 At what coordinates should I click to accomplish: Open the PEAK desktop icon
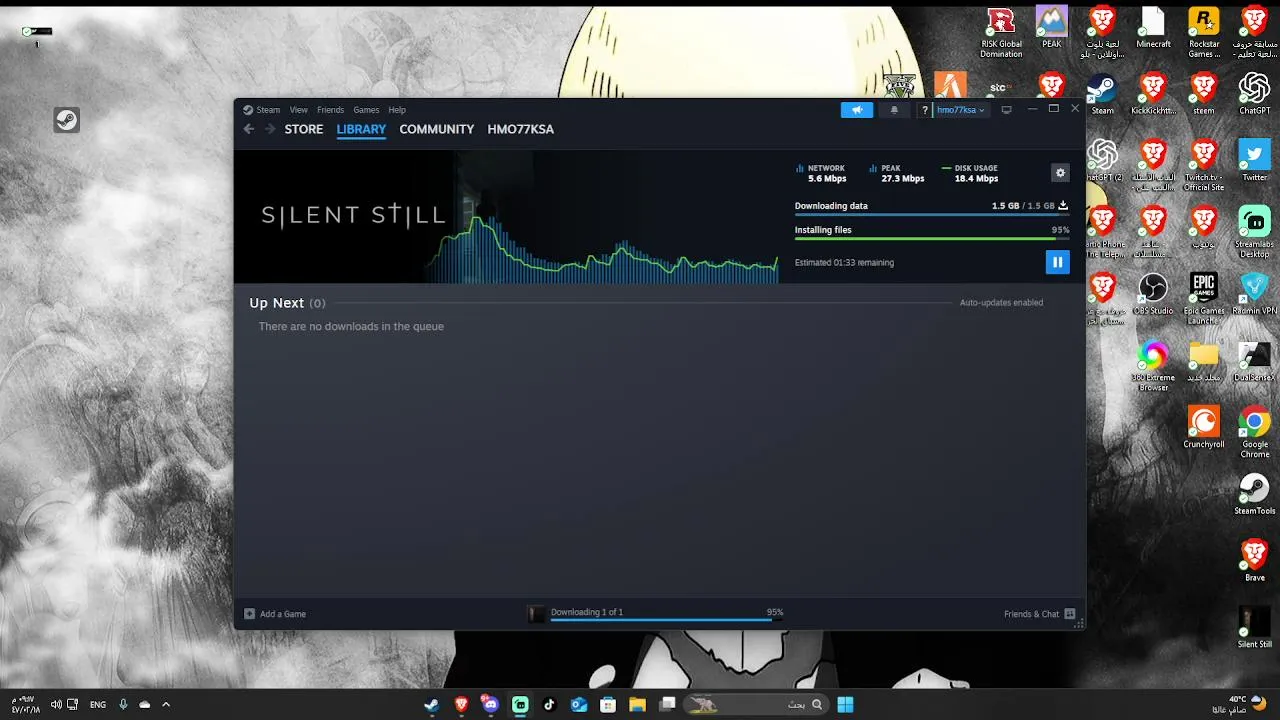1052,28
